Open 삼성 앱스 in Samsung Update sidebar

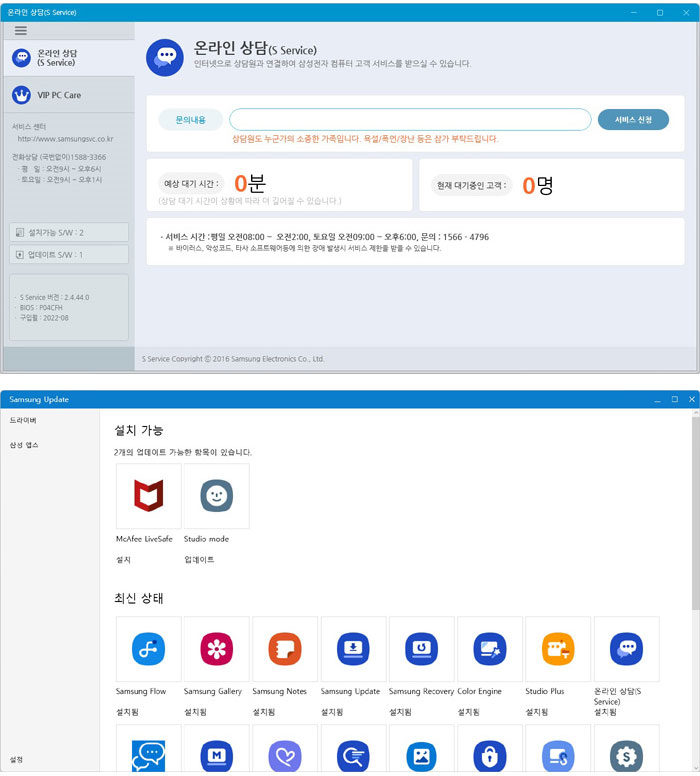(24, 445)
